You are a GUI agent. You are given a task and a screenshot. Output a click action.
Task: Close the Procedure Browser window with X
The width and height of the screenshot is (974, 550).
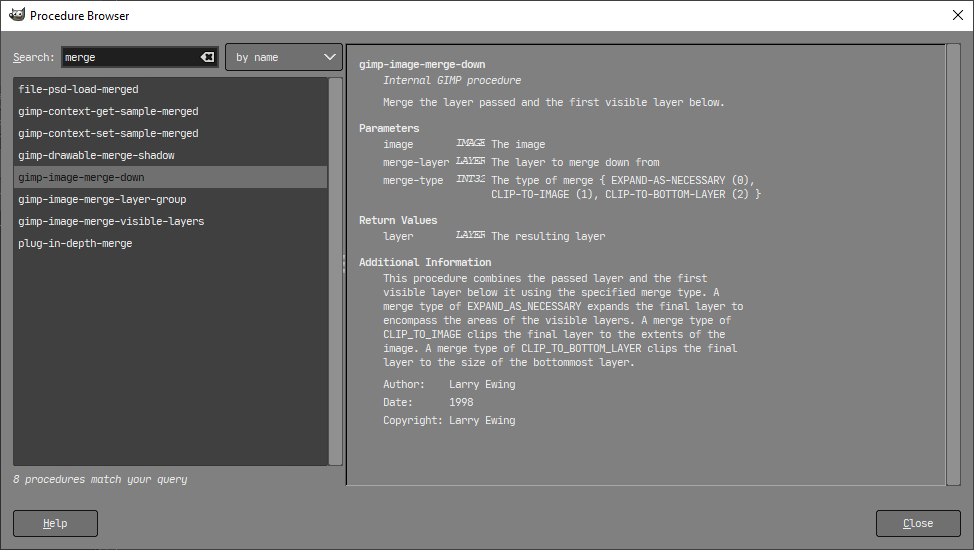tap(958, 16)
